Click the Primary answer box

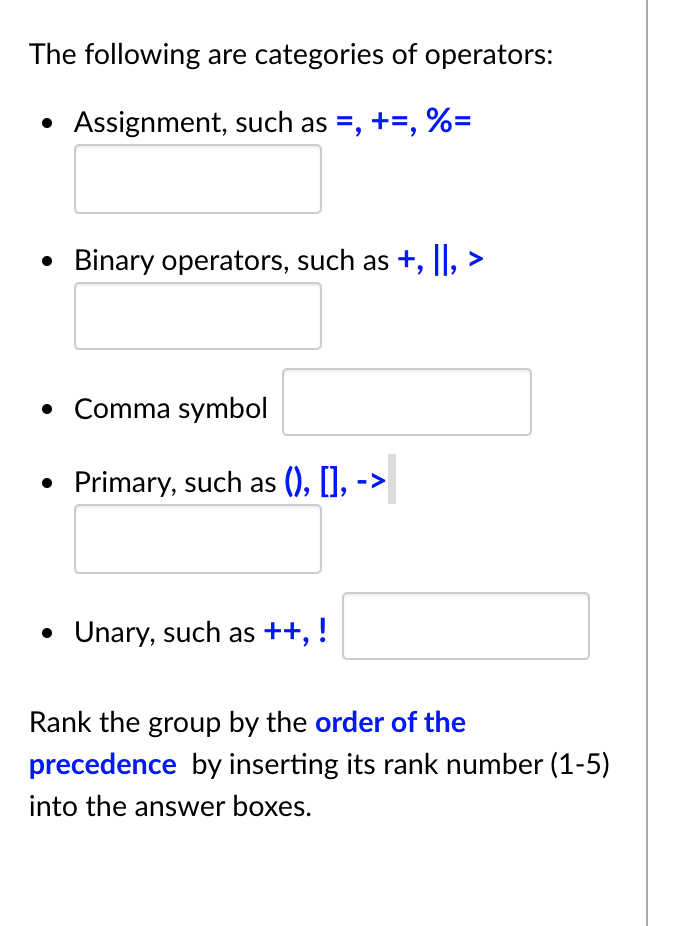pyautogui.click(x=197, y=539)
